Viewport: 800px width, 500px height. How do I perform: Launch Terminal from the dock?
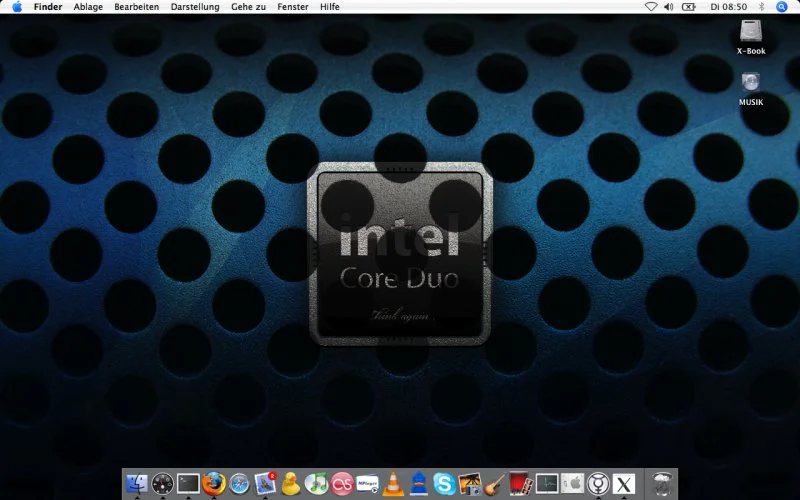[x=188, y=484]
